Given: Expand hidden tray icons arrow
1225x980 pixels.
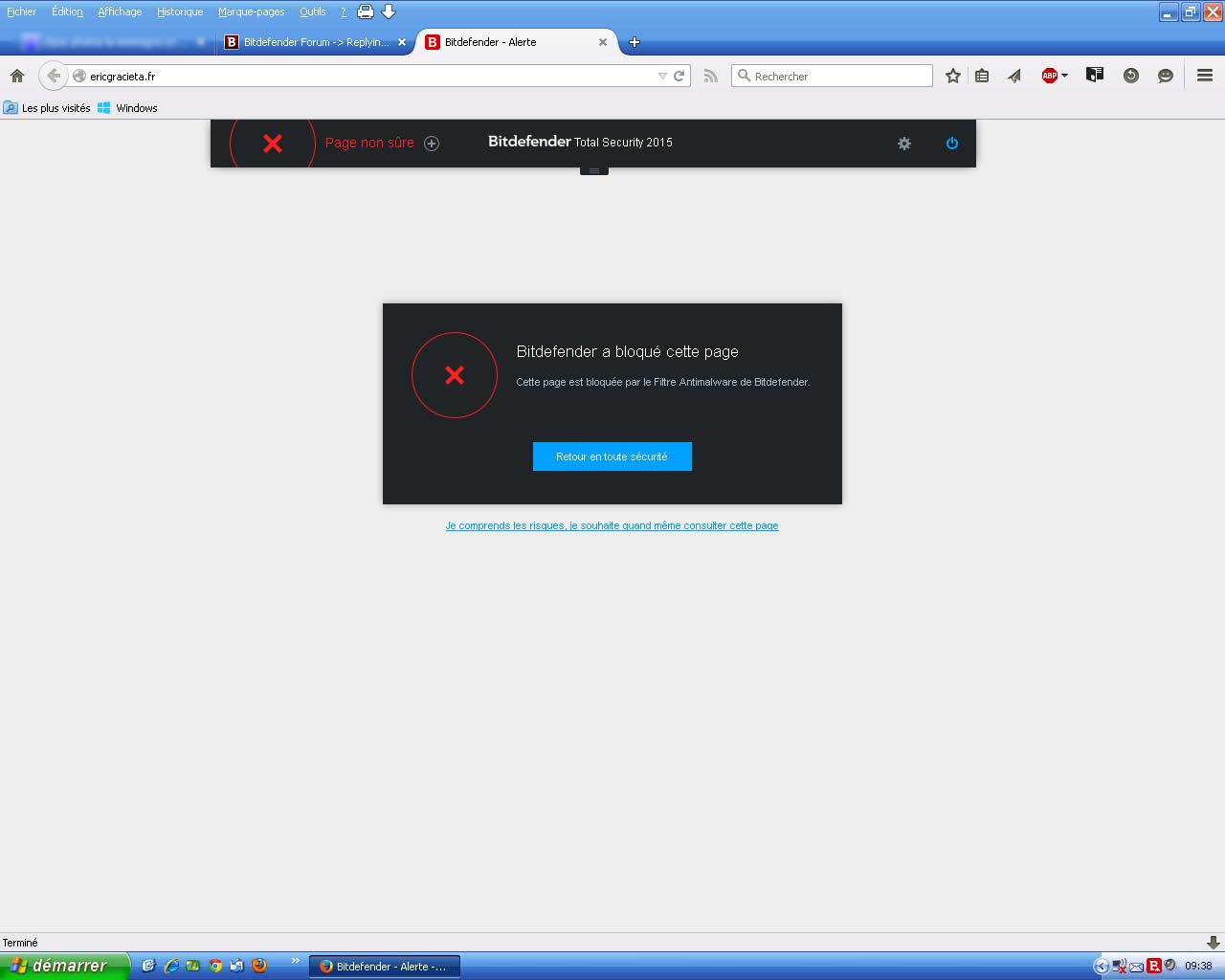Looking at the screenshot, I should pos(1101,967).
